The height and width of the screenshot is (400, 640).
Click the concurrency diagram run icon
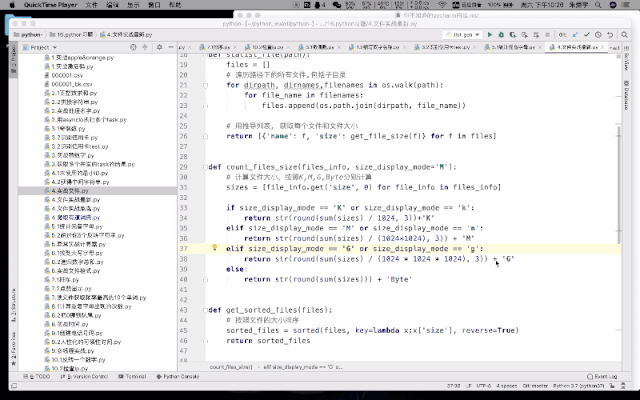pos(536,35)
